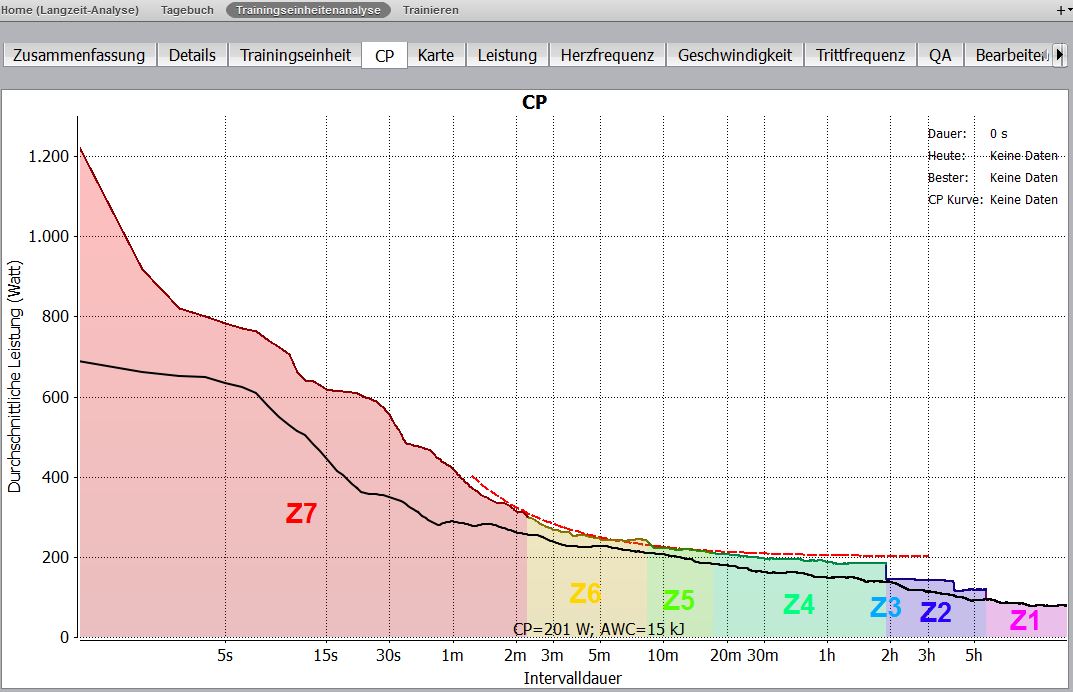
Task: Click the green Z4 zone label
Action: point(798,604)
